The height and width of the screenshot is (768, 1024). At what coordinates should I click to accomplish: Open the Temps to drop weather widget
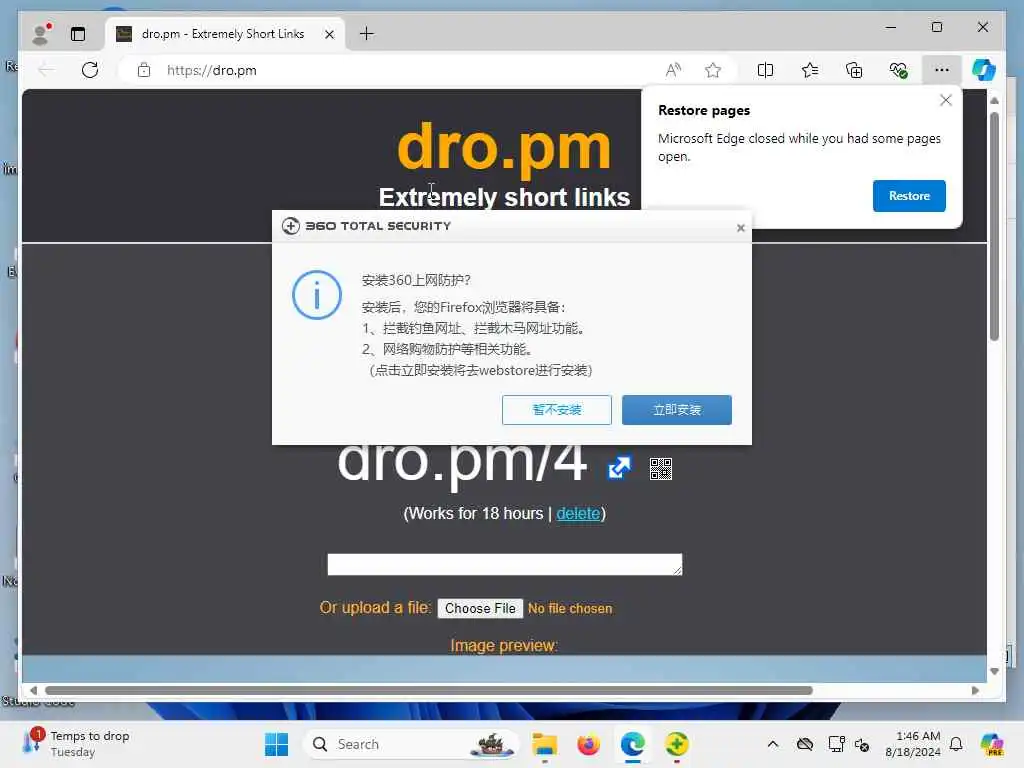point(75,744)
